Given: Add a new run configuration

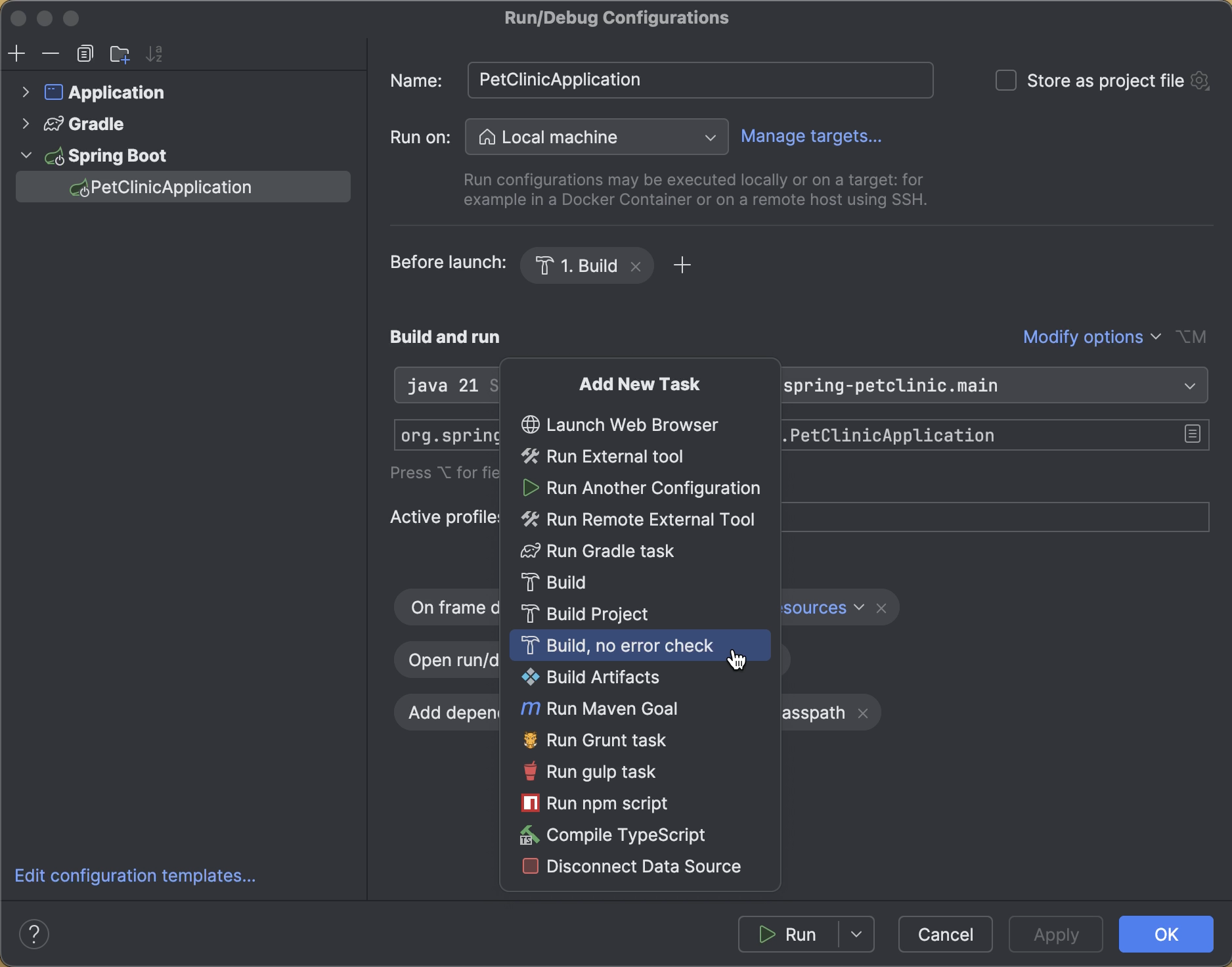Looking at the screenshot, I should pyautogui.click(x=16, y=53).
